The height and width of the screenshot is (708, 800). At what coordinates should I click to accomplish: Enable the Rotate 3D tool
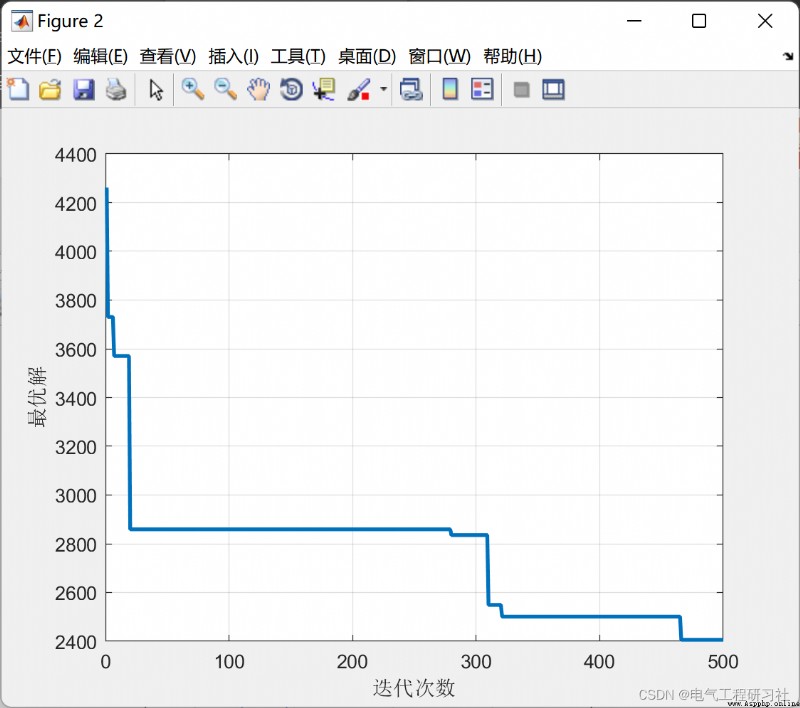(291, 89)
